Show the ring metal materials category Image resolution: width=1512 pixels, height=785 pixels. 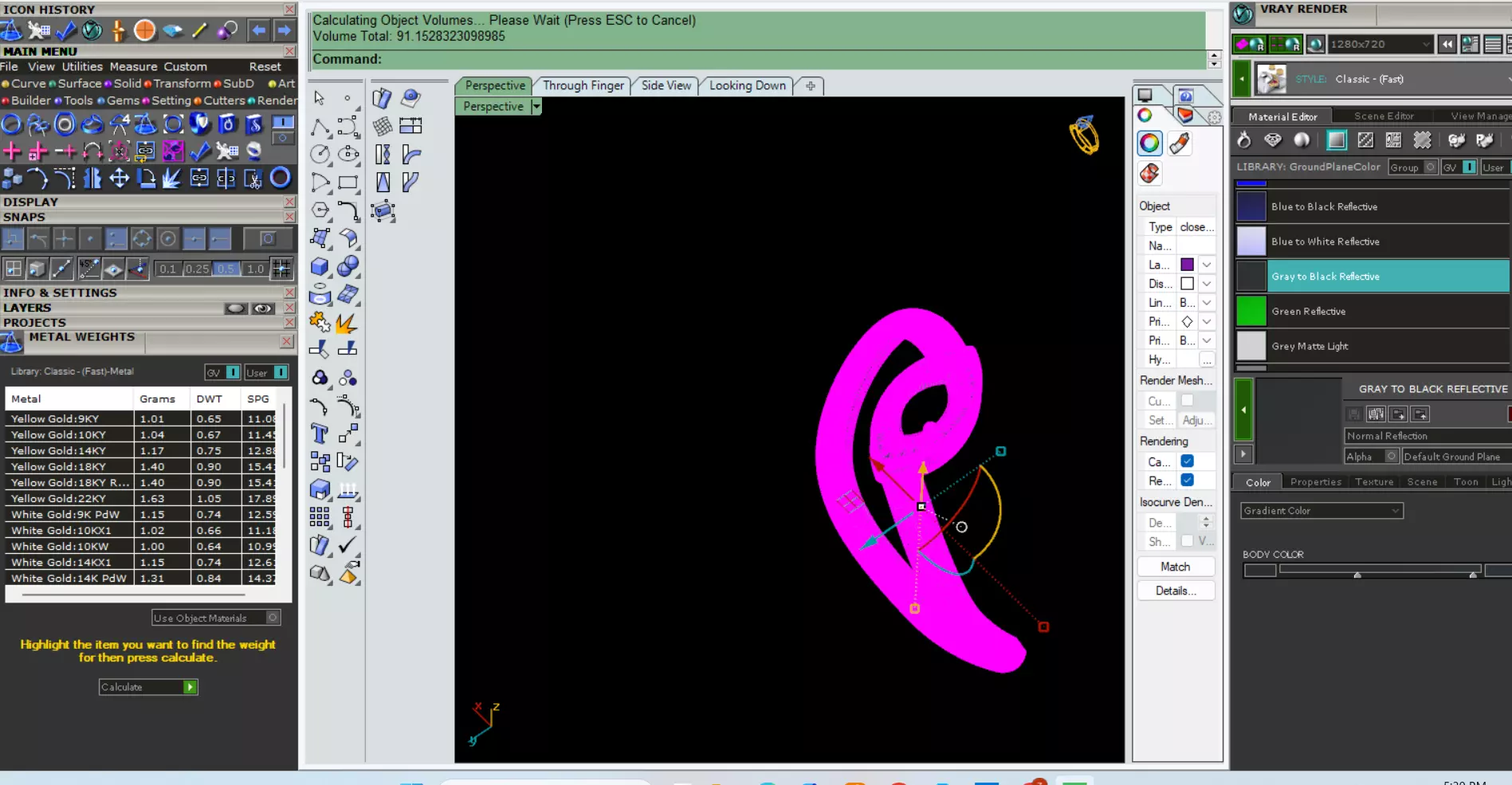[x=1244, y=140]
